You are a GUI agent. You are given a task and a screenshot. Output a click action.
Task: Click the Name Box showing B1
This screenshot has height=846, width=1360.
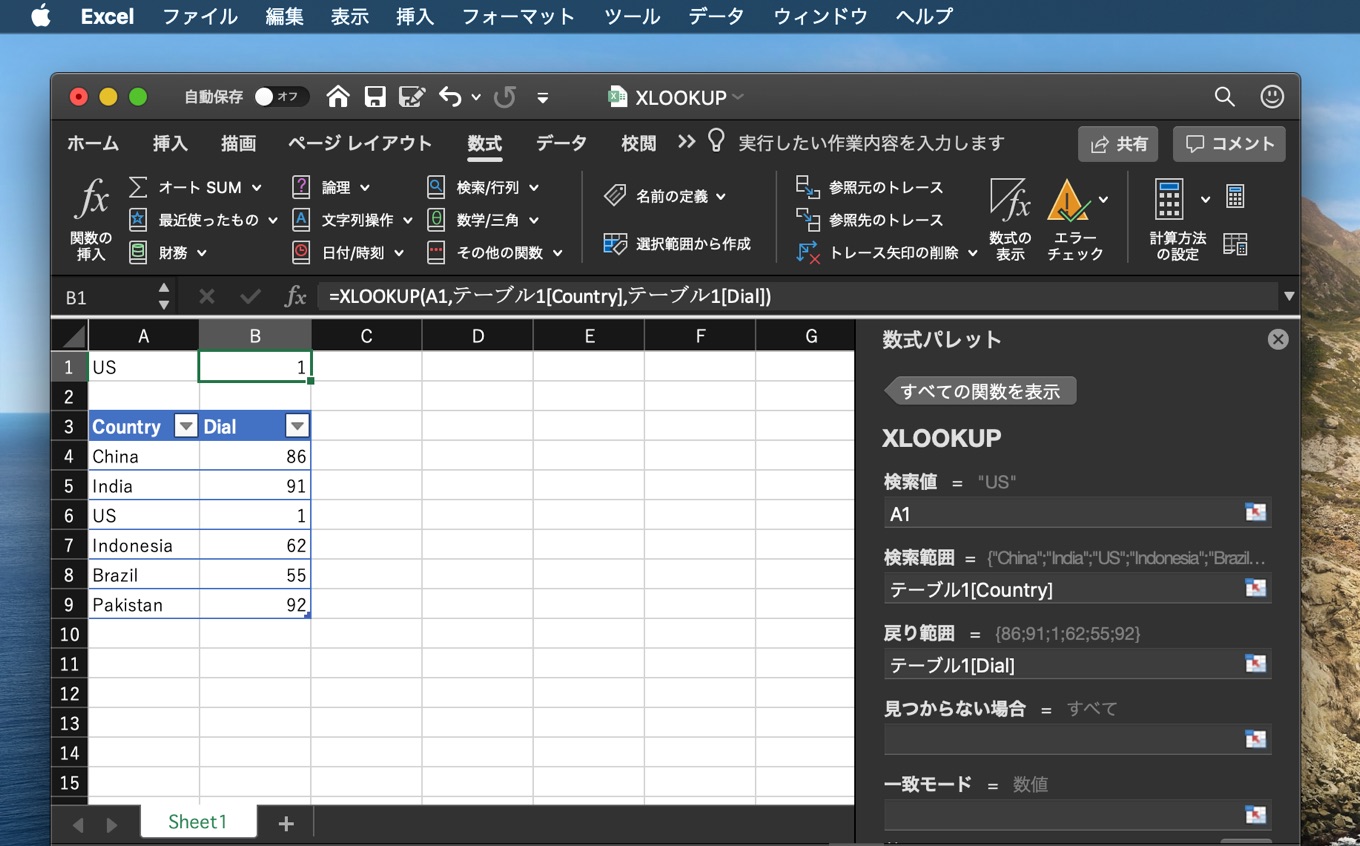pyautogui.click(x=105, y=297)
